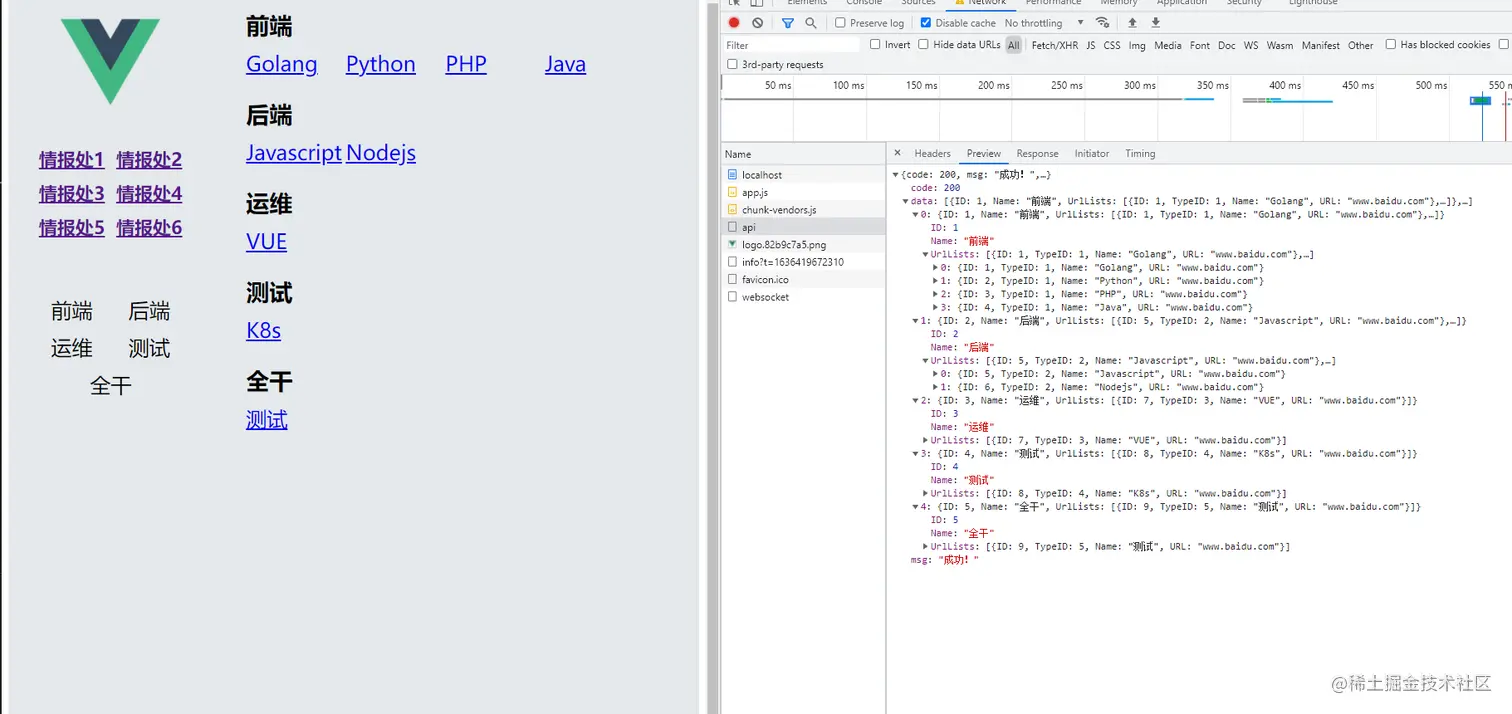Select app.js script request
Screen dimensions: 1512x714
[x=804, y=192]
